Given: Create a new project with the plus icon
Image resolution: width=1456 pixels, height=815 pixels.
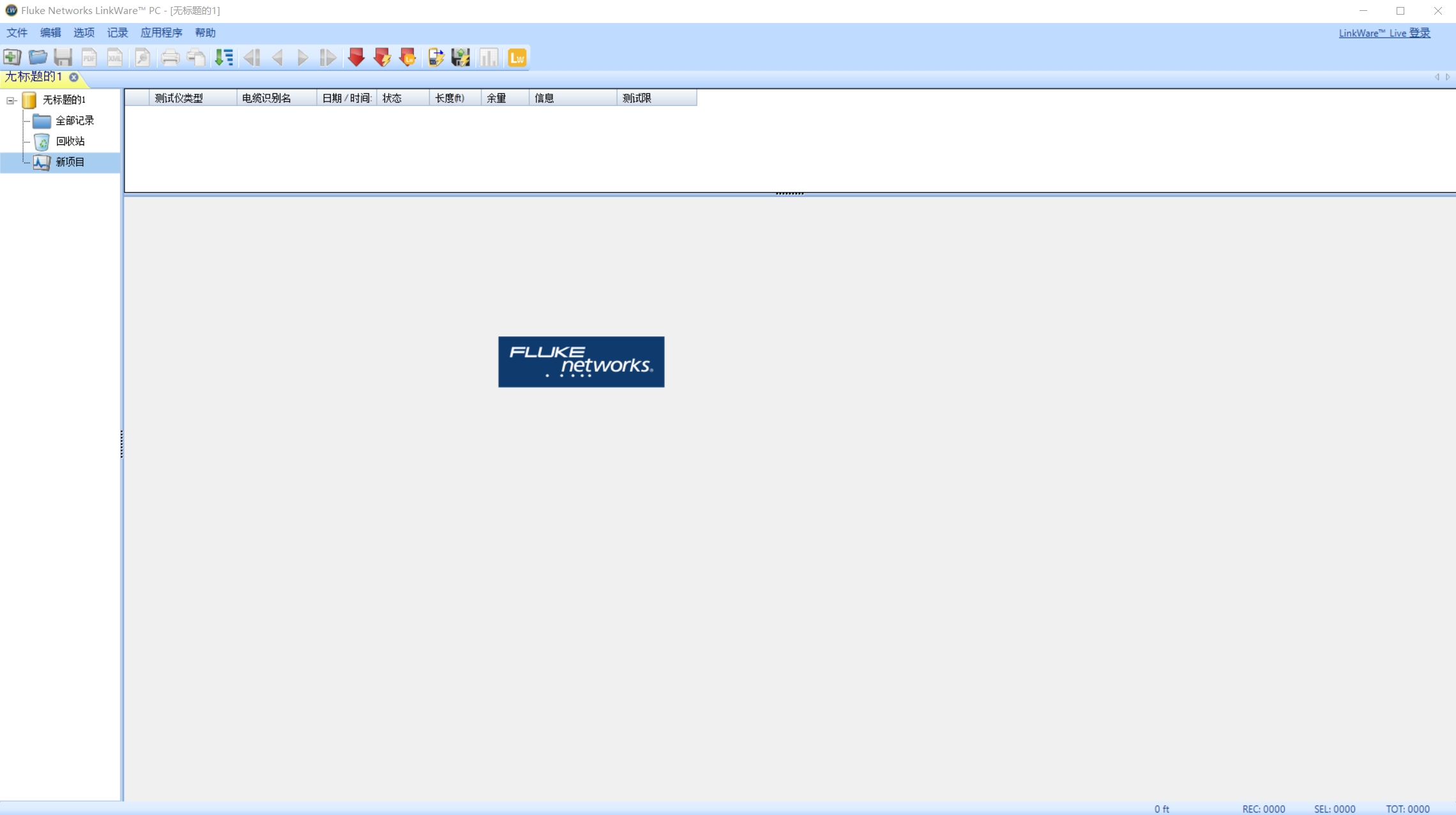Looking at the screenshot, I should (x=12, y=57).
